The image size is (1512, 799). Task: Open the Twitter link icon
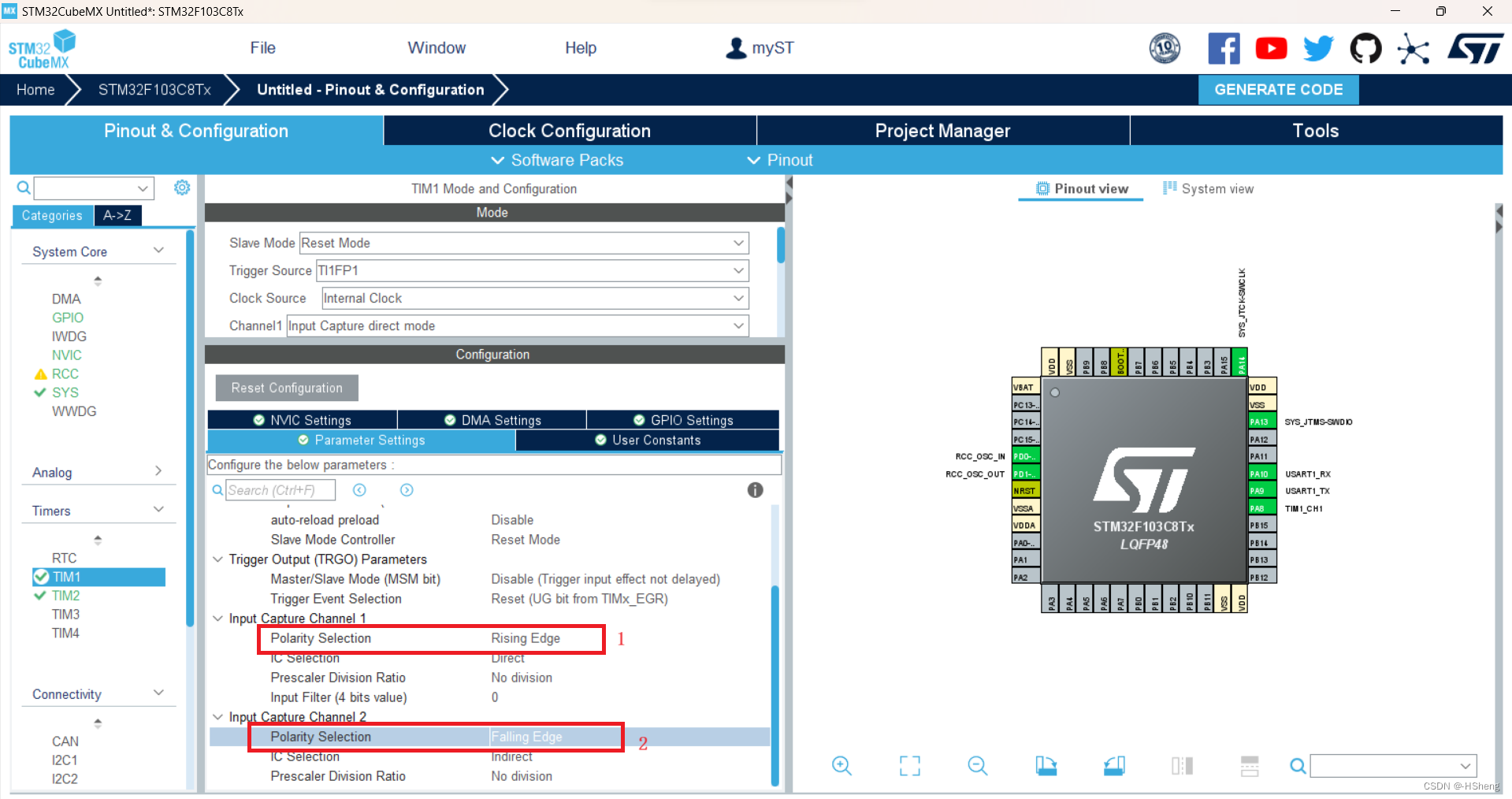1318,49
